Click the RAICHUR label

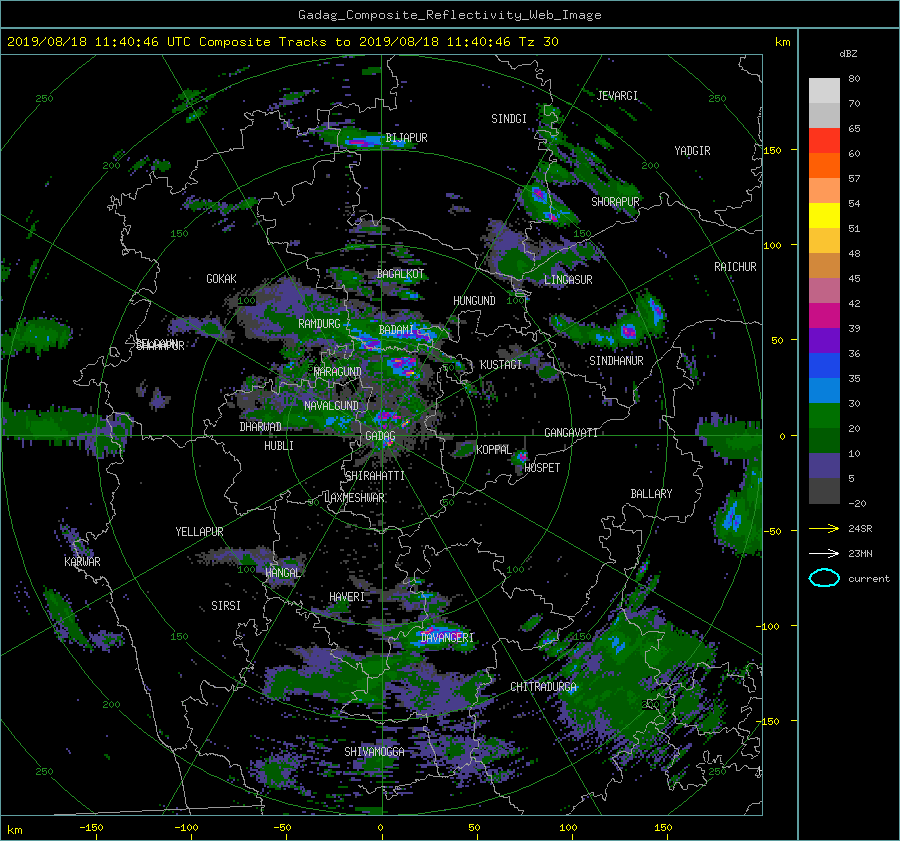[x=735, y=267]
